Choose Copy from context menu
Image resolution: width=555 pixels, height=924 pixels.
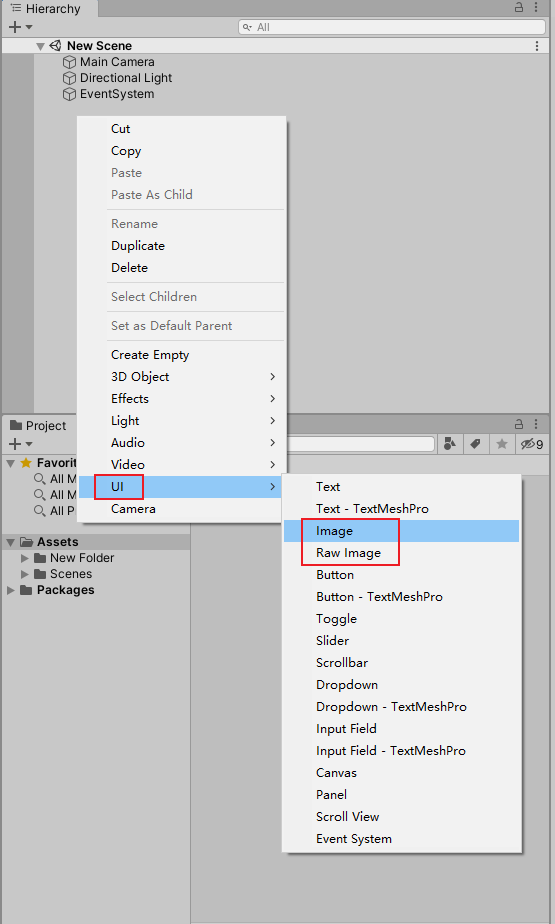coord(182,151)
